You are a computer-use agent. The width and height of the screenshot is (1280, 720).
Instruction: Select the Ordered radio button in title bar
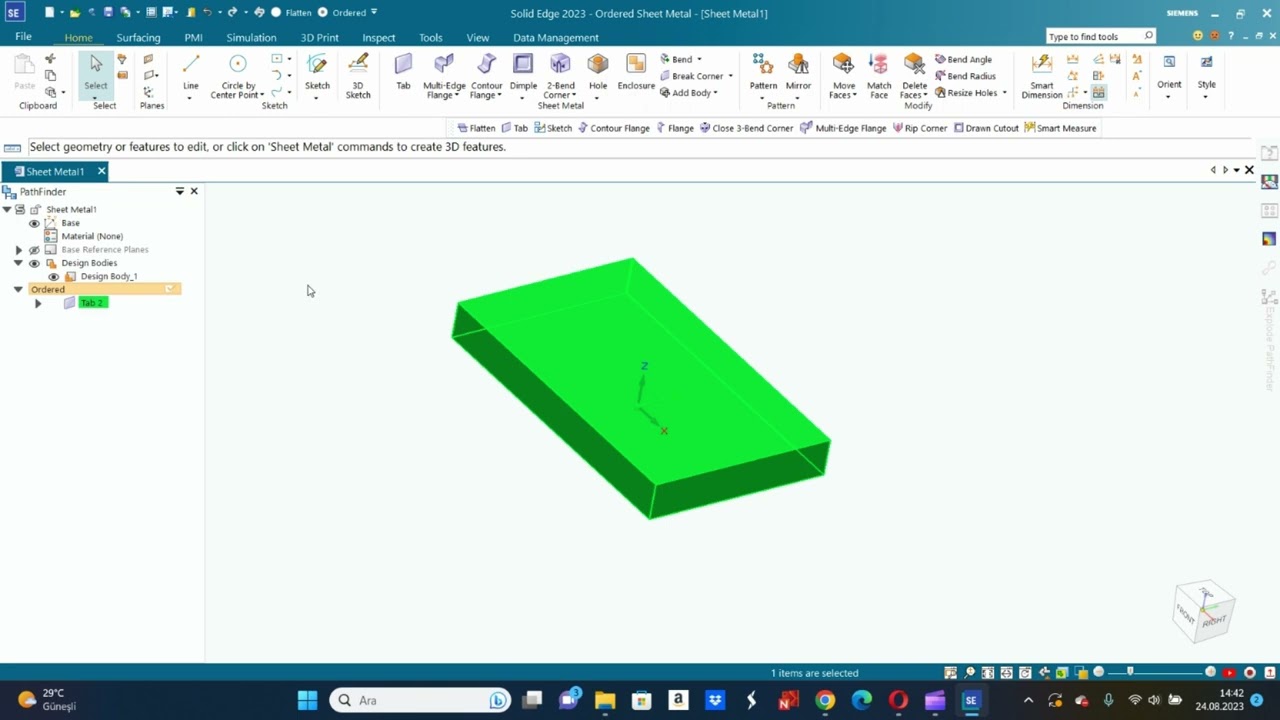(x=322, y=13)
